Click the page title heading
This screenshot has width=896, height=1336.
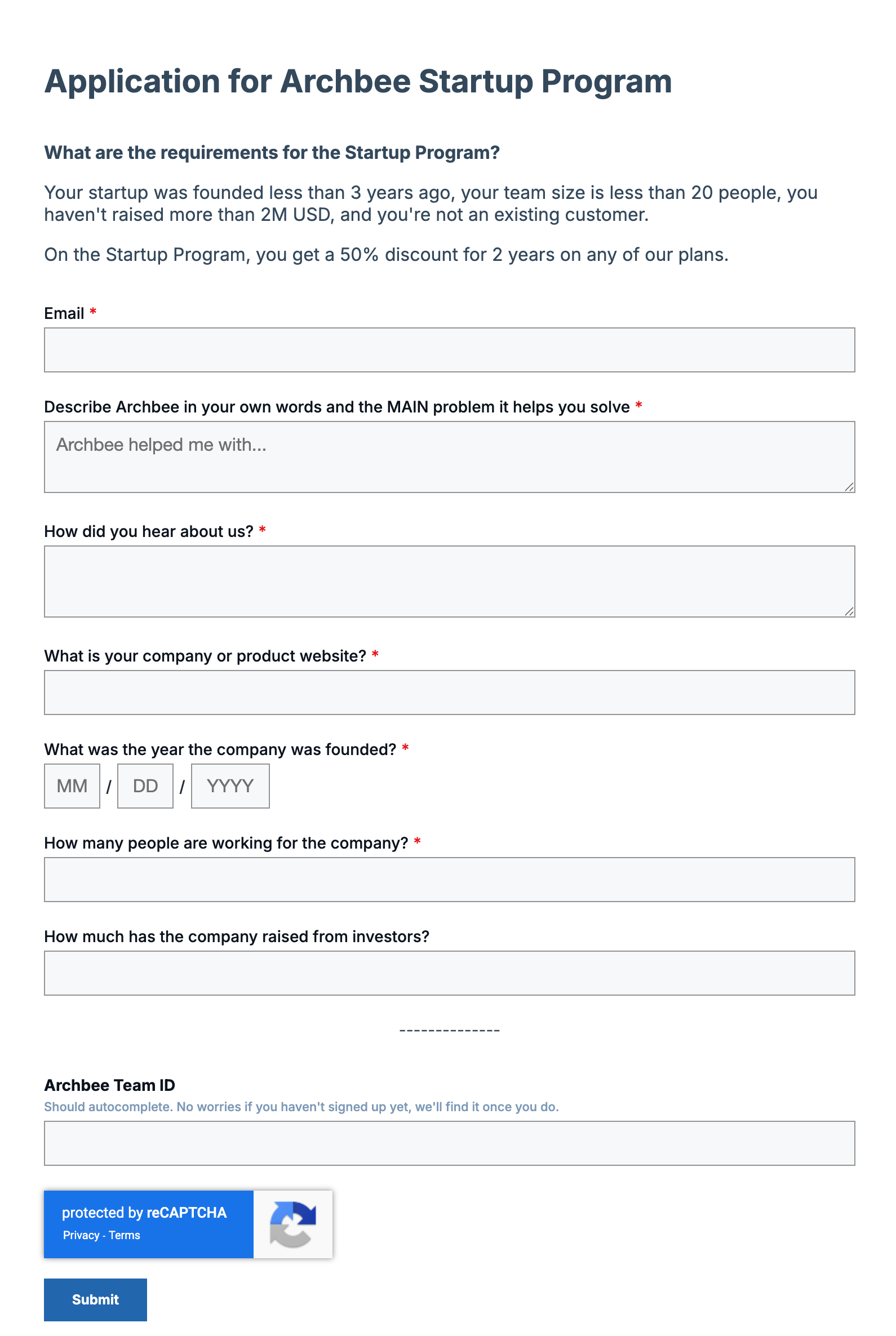click(358, 82)
